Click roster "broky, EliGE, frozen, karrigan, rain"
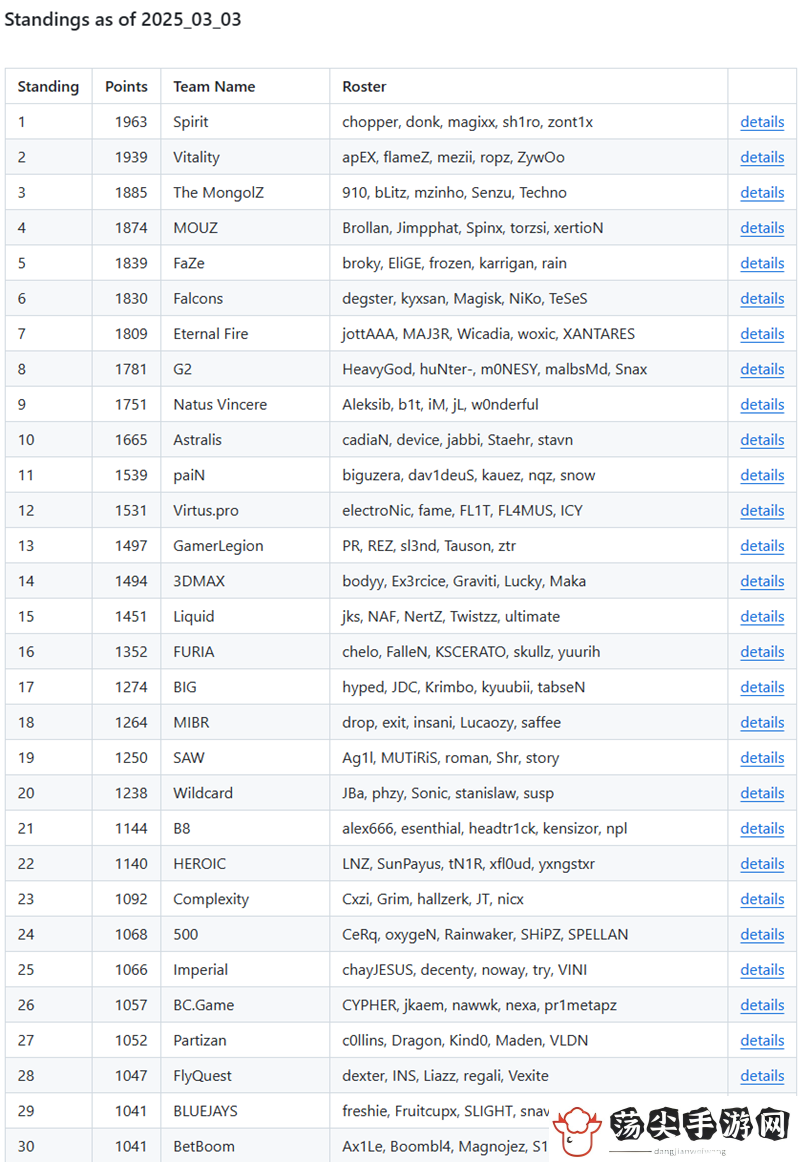 click(x=454, y=263)
